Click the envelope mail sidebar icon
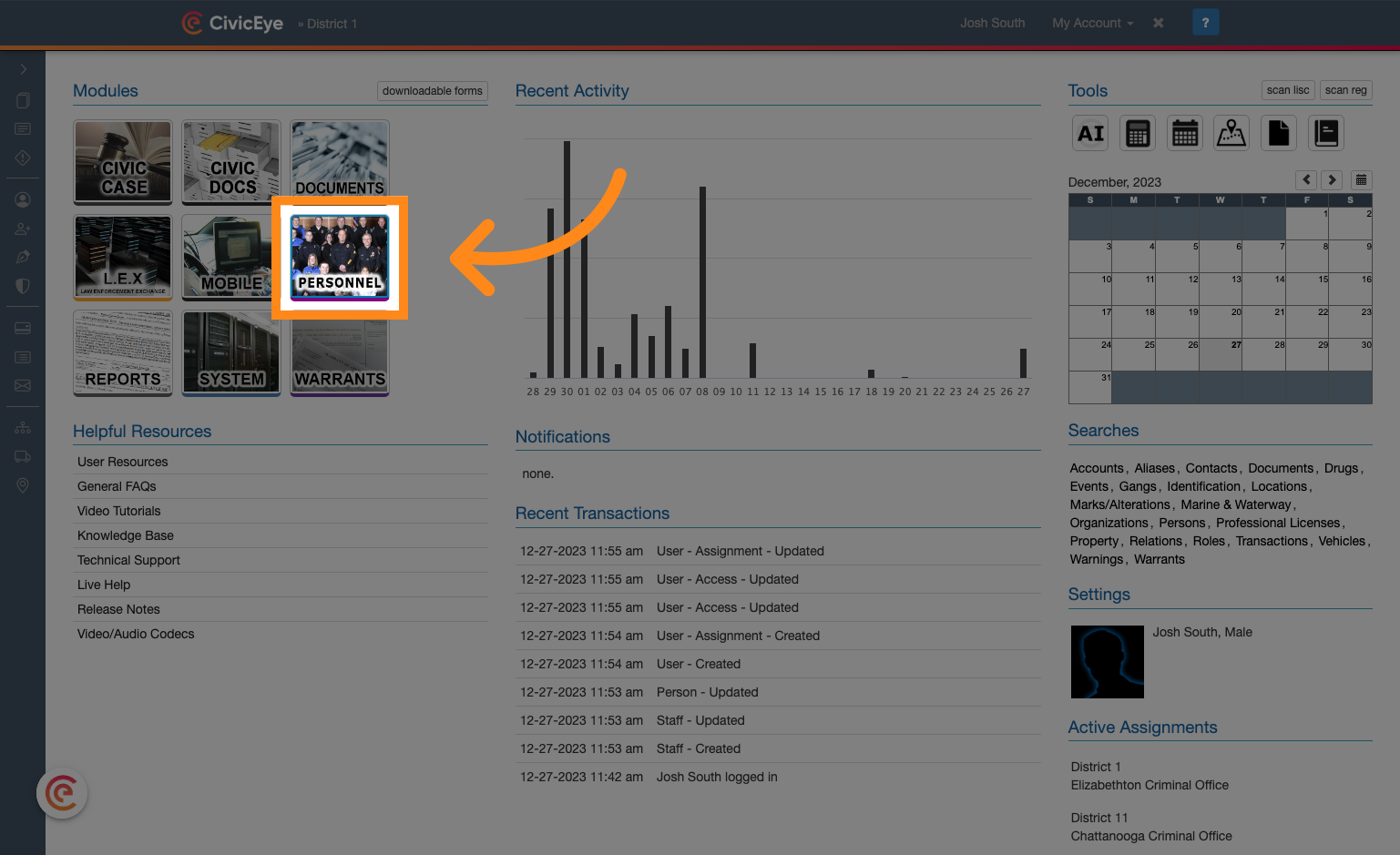 pos(23,386)
